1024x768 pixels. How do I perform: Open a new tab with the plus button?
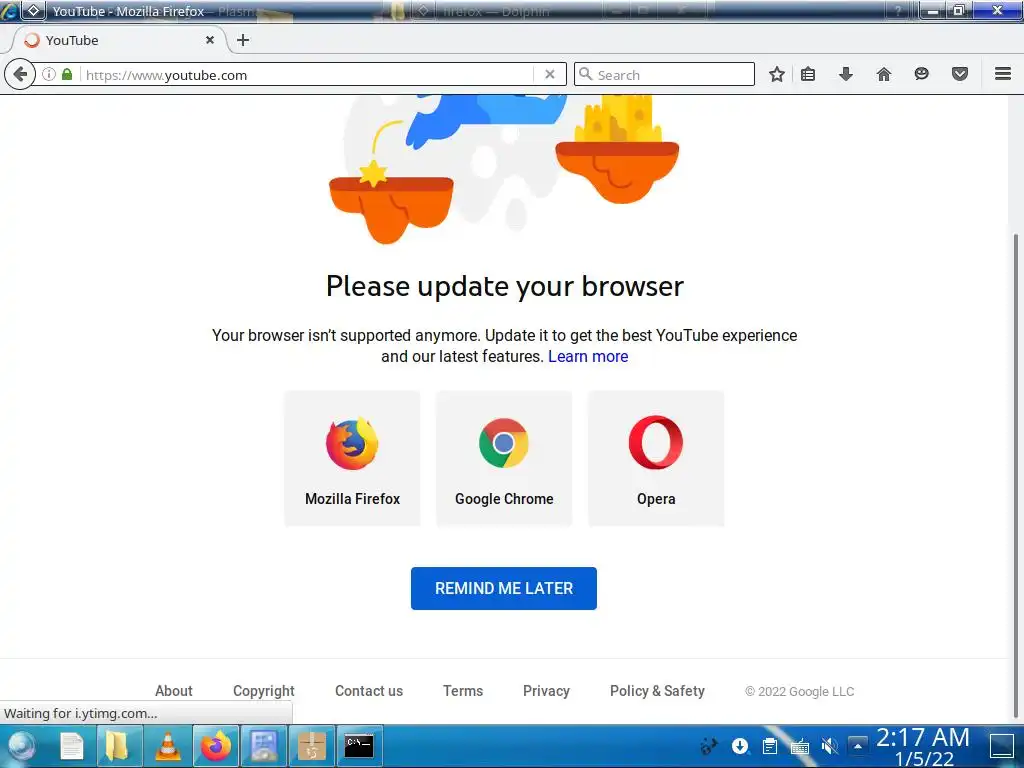[x=243, y=40]
